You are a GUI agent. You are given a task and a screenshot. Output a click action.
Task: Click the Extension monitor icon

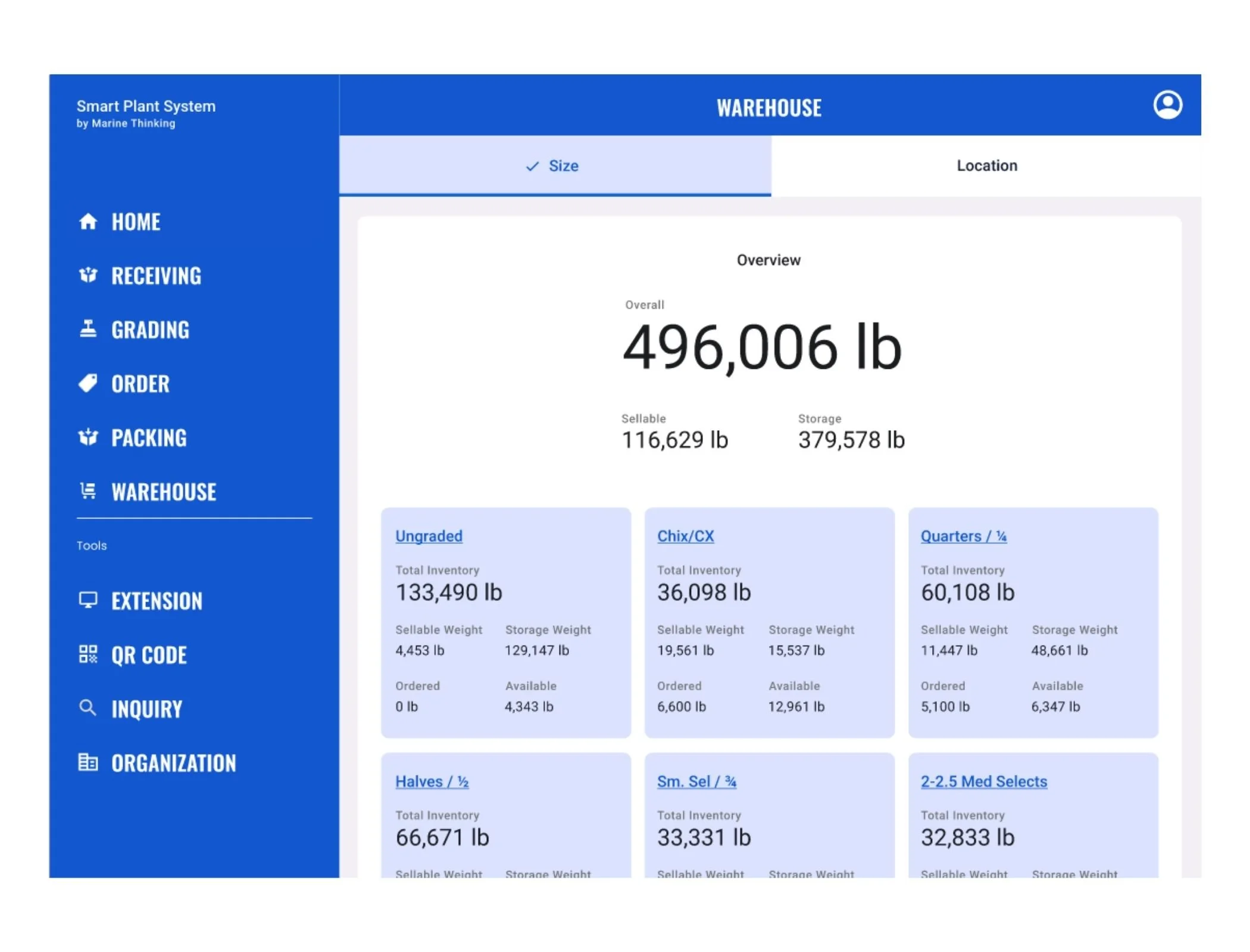pos(87,600)
